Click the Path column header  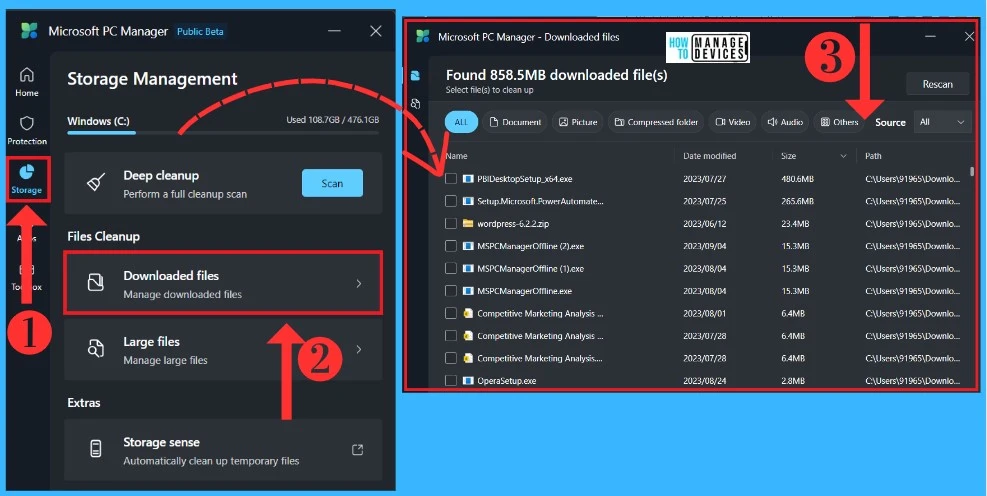coord(873,156)
